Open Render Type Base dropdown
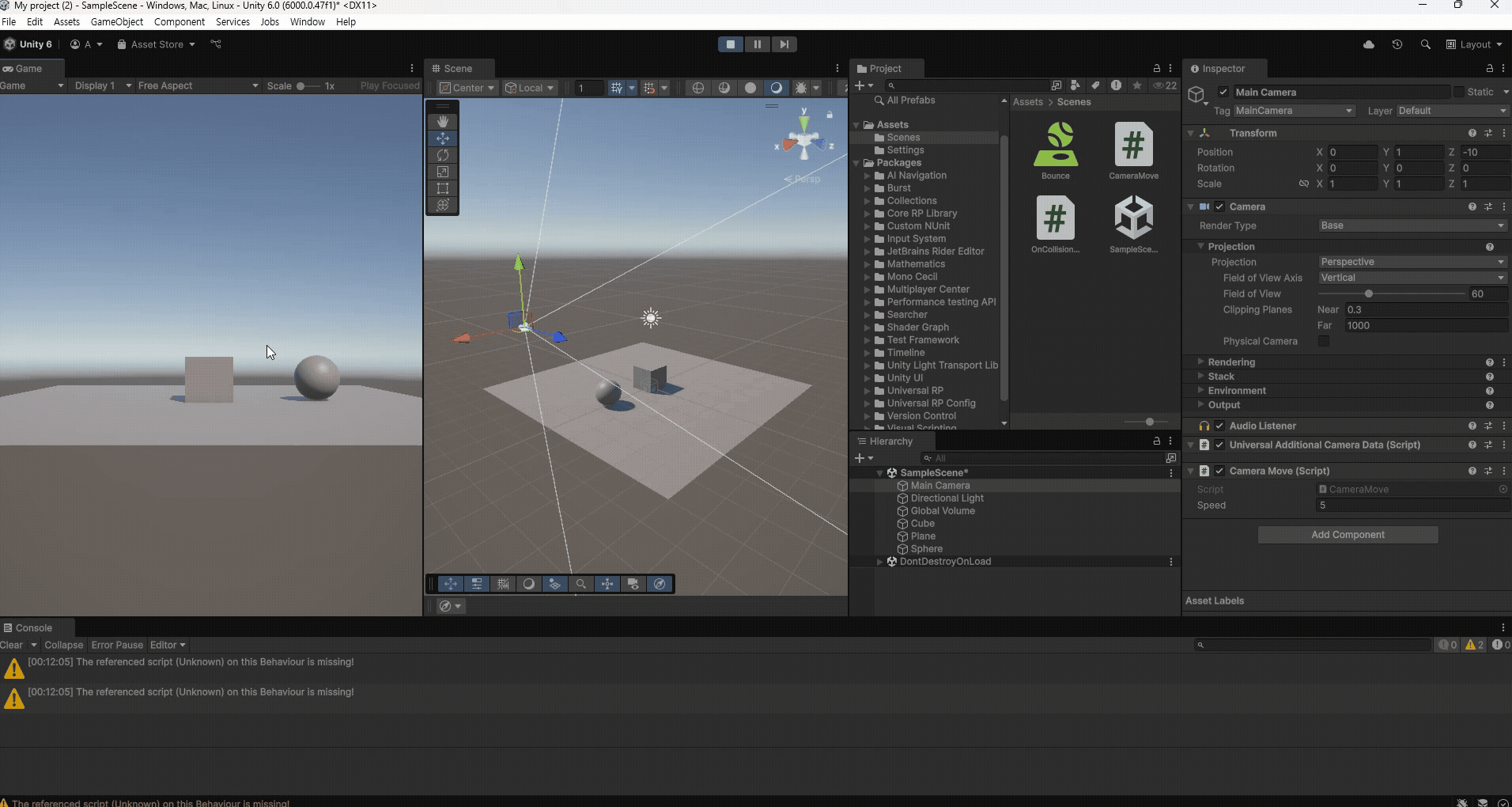Viewport: 1512px width, 807px height. [1412, 225]
